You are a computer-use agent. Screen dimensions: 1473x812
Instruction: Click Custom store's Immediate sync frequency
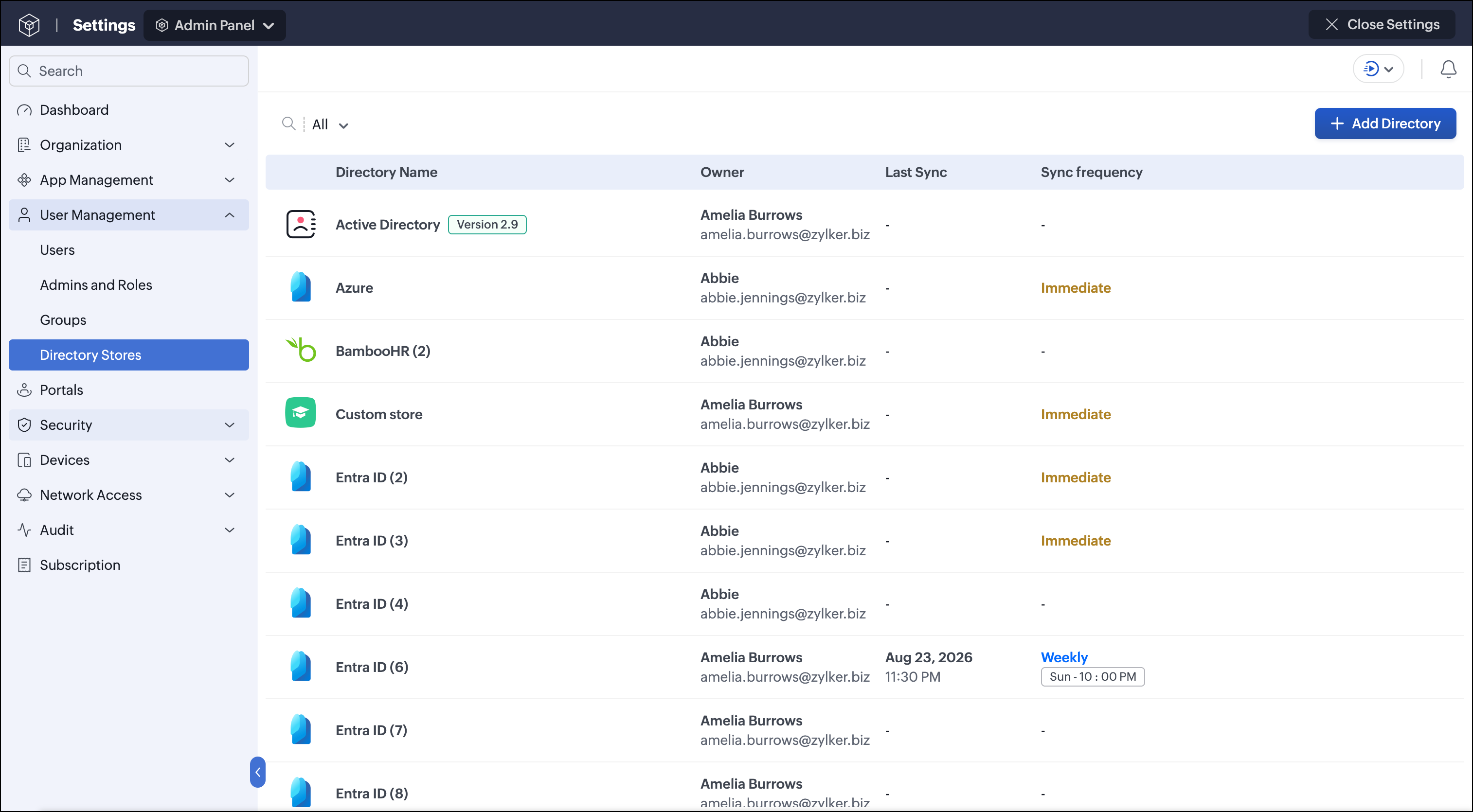click(x=1076, y=414)
